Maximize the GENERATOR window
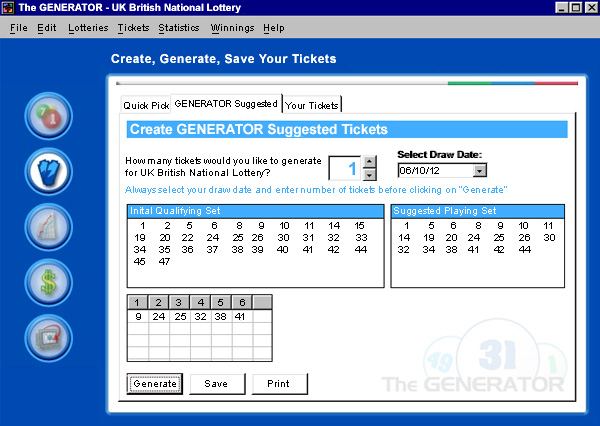The width and height of the screenshot is (600, 426). coord(576,7)
